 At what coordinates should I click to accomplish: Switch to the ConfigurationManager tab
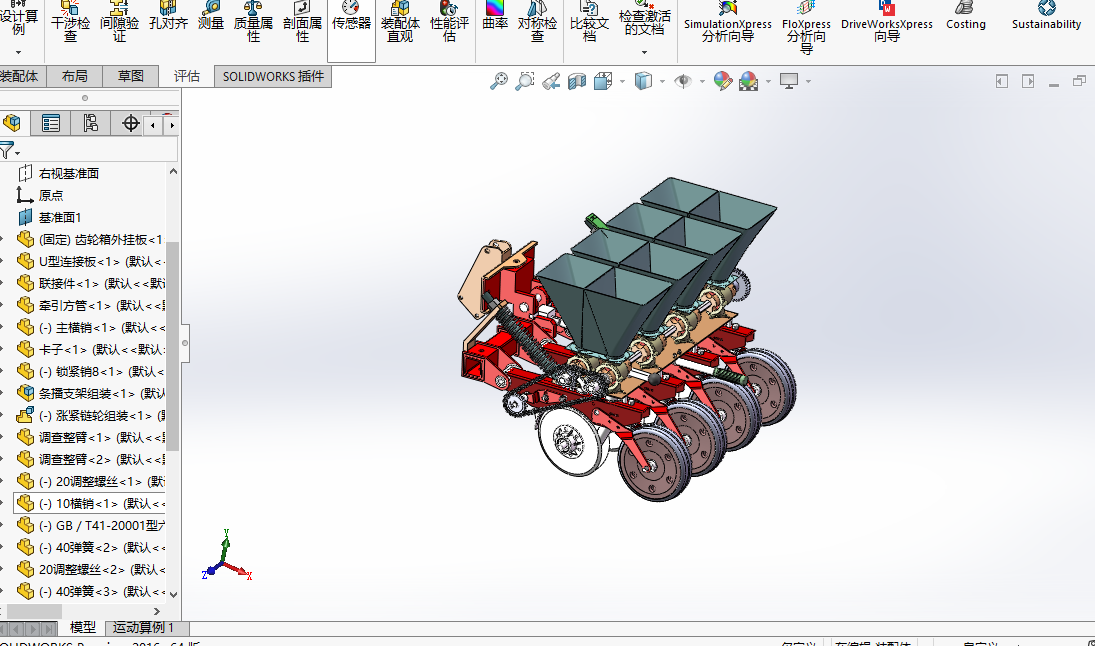[90, 124]
